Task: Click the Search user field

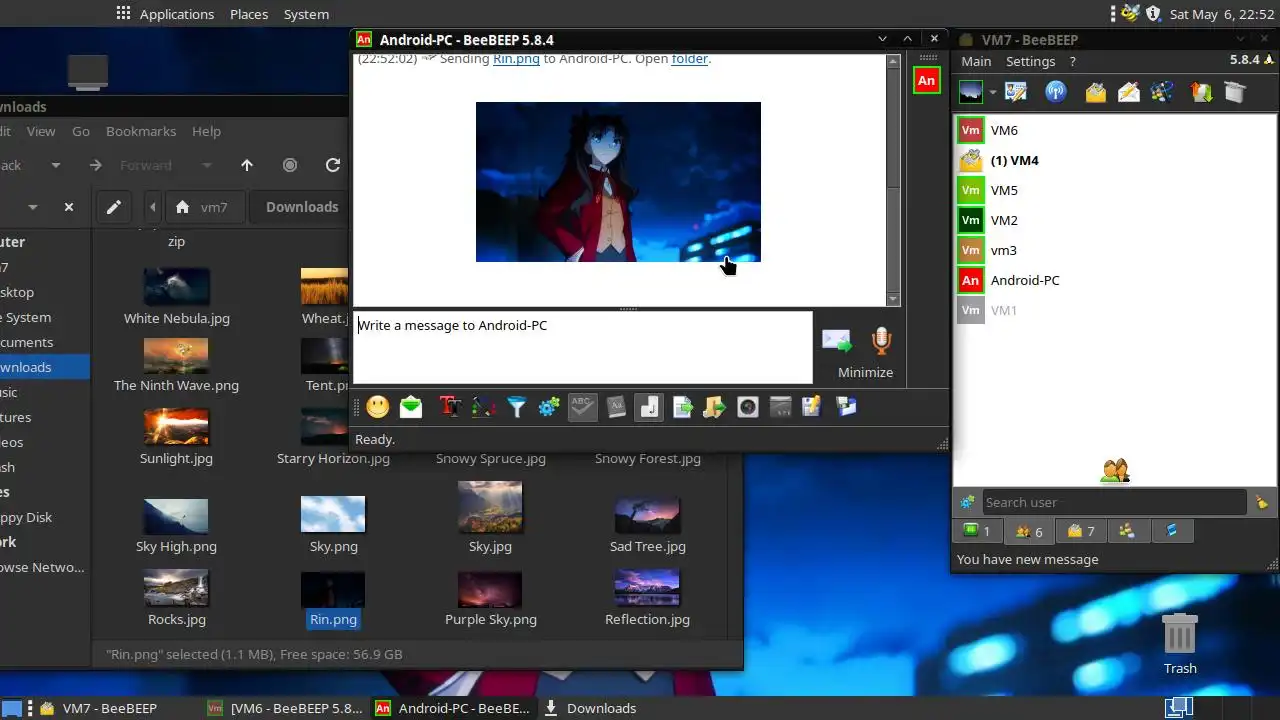Action: pyautogui.click(x=1113, y=502)
